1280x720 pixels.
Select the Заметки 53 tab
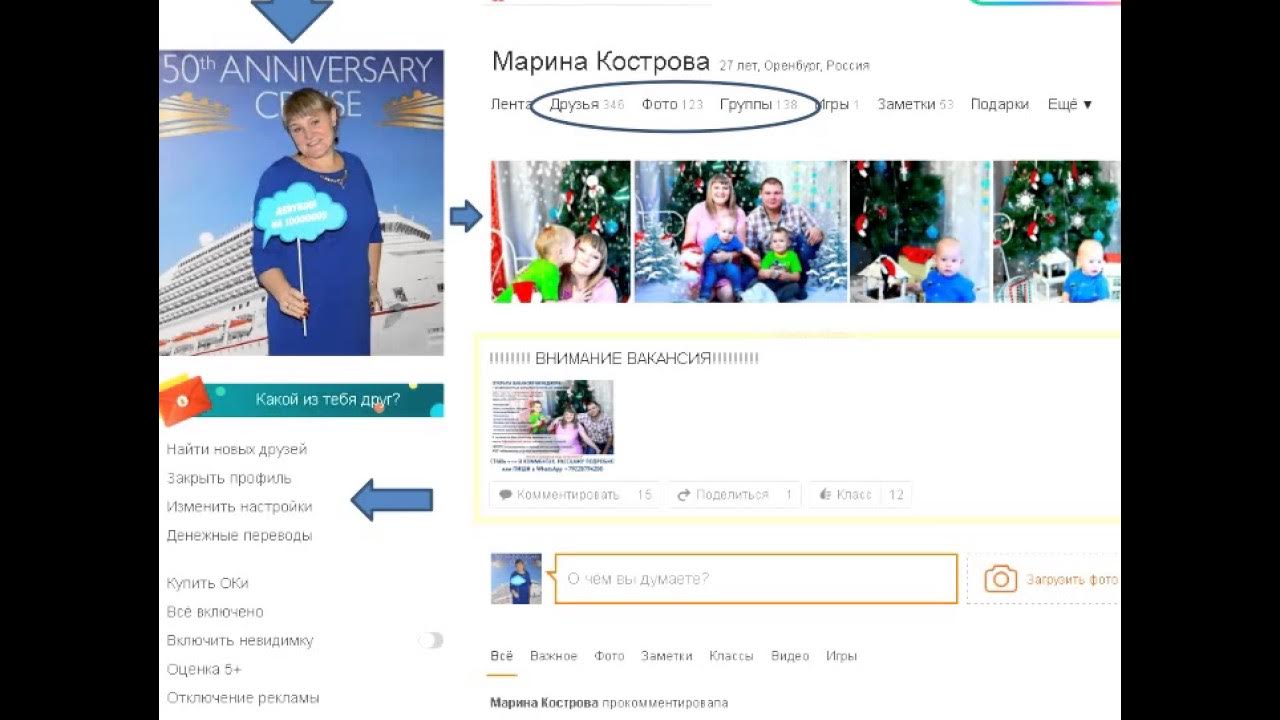pyautogui.click(x=915, y=104)
